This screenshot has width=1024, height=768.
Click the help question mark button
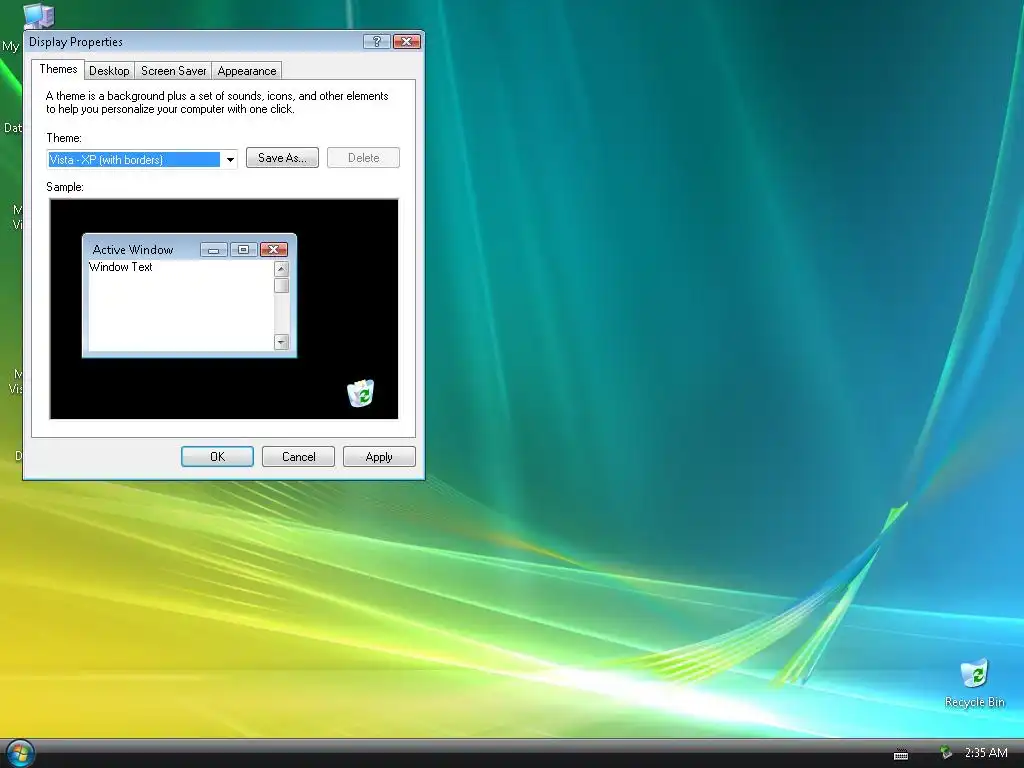point(377,42)
